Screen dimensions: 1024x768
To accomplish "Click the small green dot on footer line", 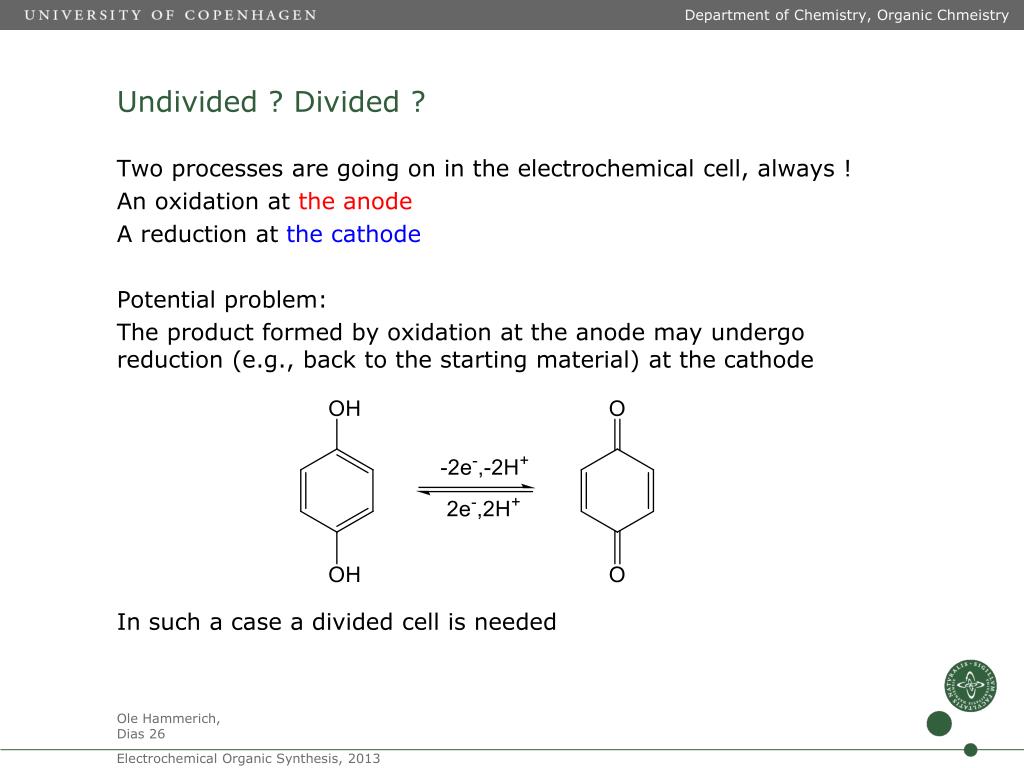I will (x=969, y=747).
